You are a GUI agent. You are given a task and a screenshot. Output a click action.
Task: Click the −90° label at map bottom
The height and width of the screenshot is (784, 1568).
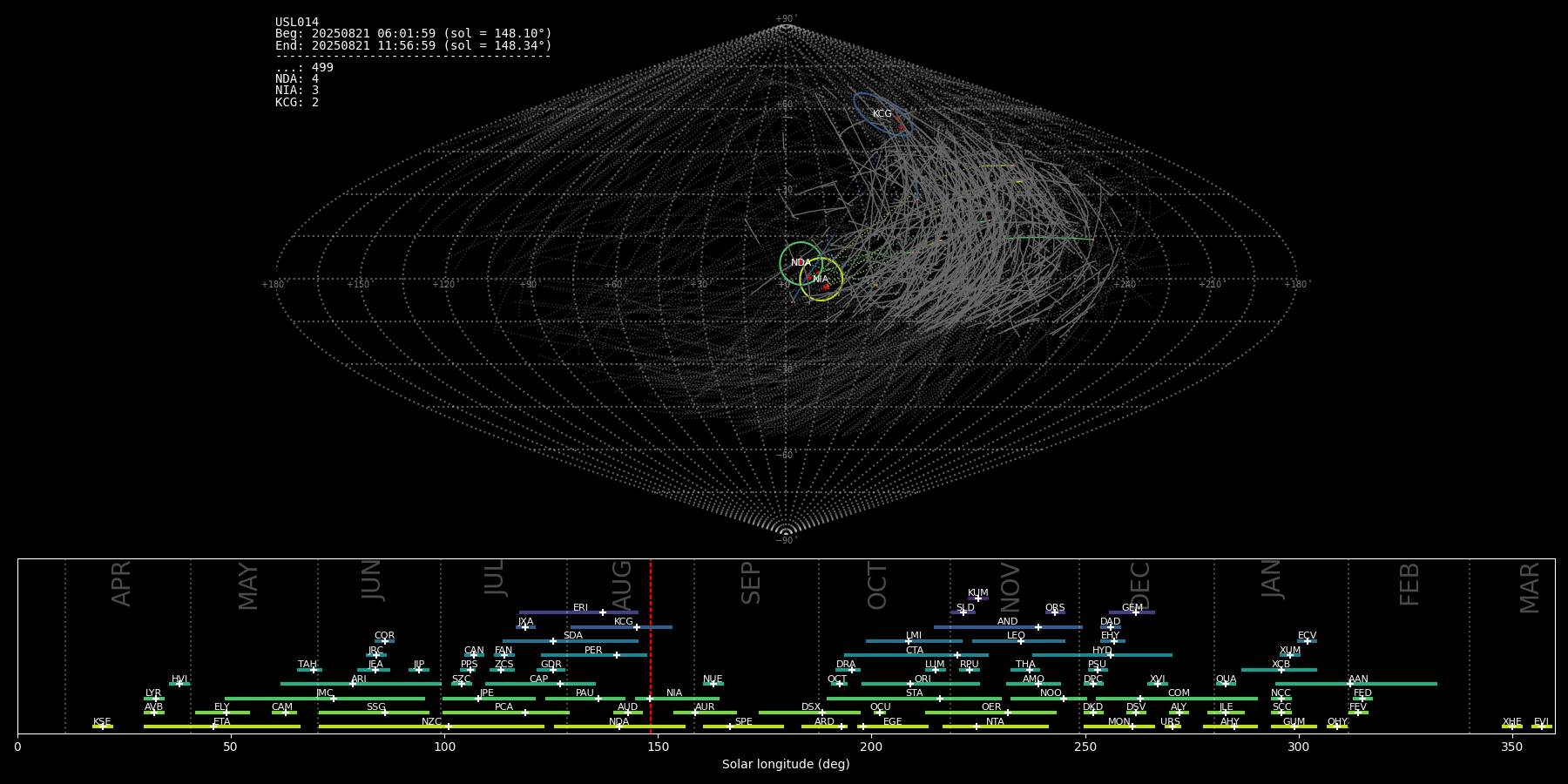pyautogui.click(x=786, y=540)
